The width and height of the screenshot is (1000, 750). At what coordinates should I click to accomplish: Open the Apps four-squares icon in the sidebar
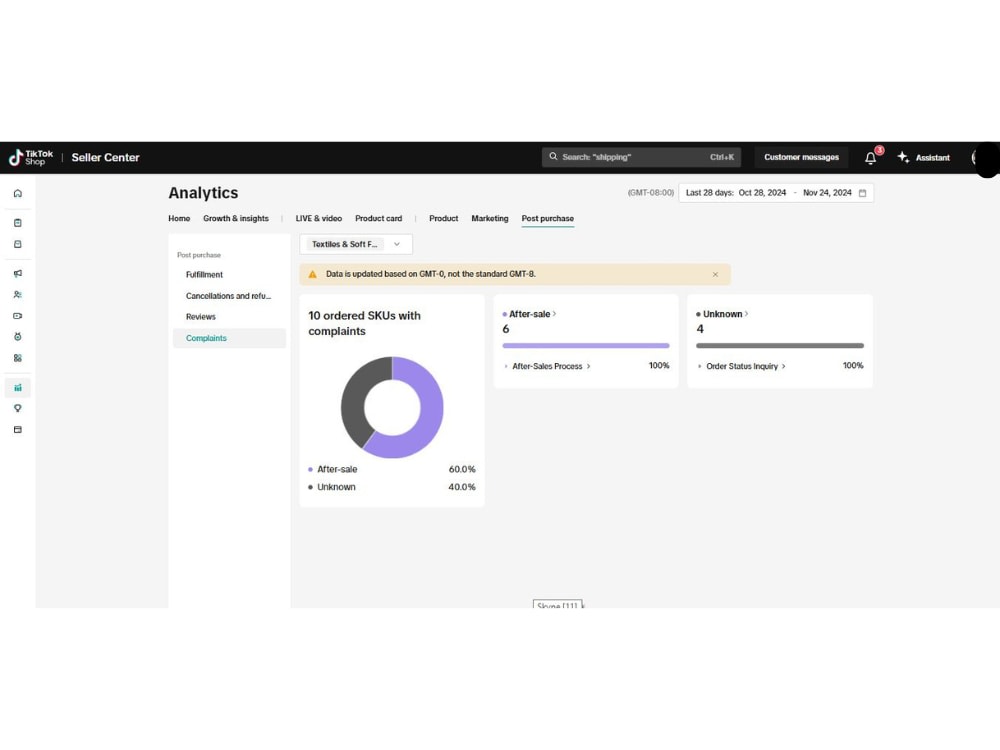(18, 358)
